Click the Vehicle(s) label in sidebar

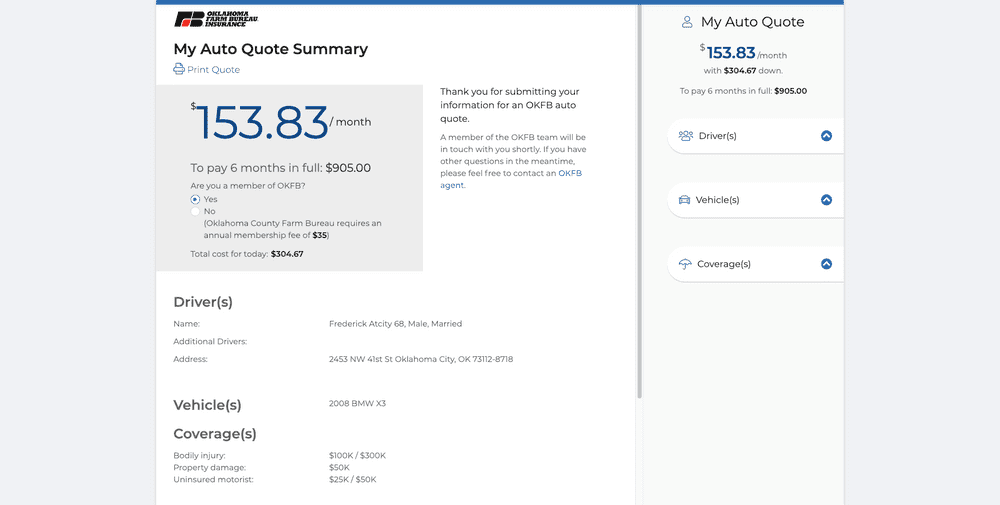[x=717, y=200]
